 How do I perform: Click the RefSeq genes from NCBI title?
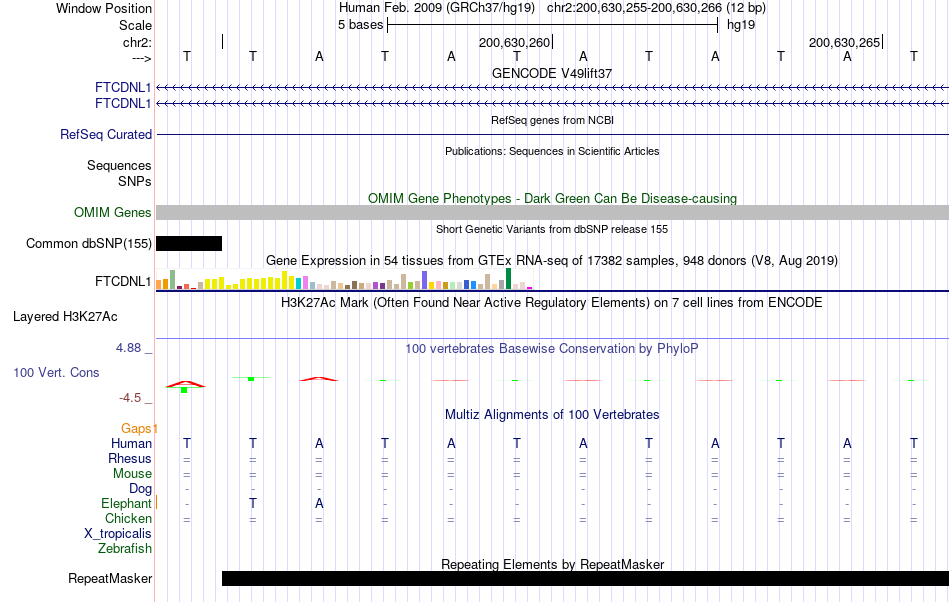[x=552, y=120]
